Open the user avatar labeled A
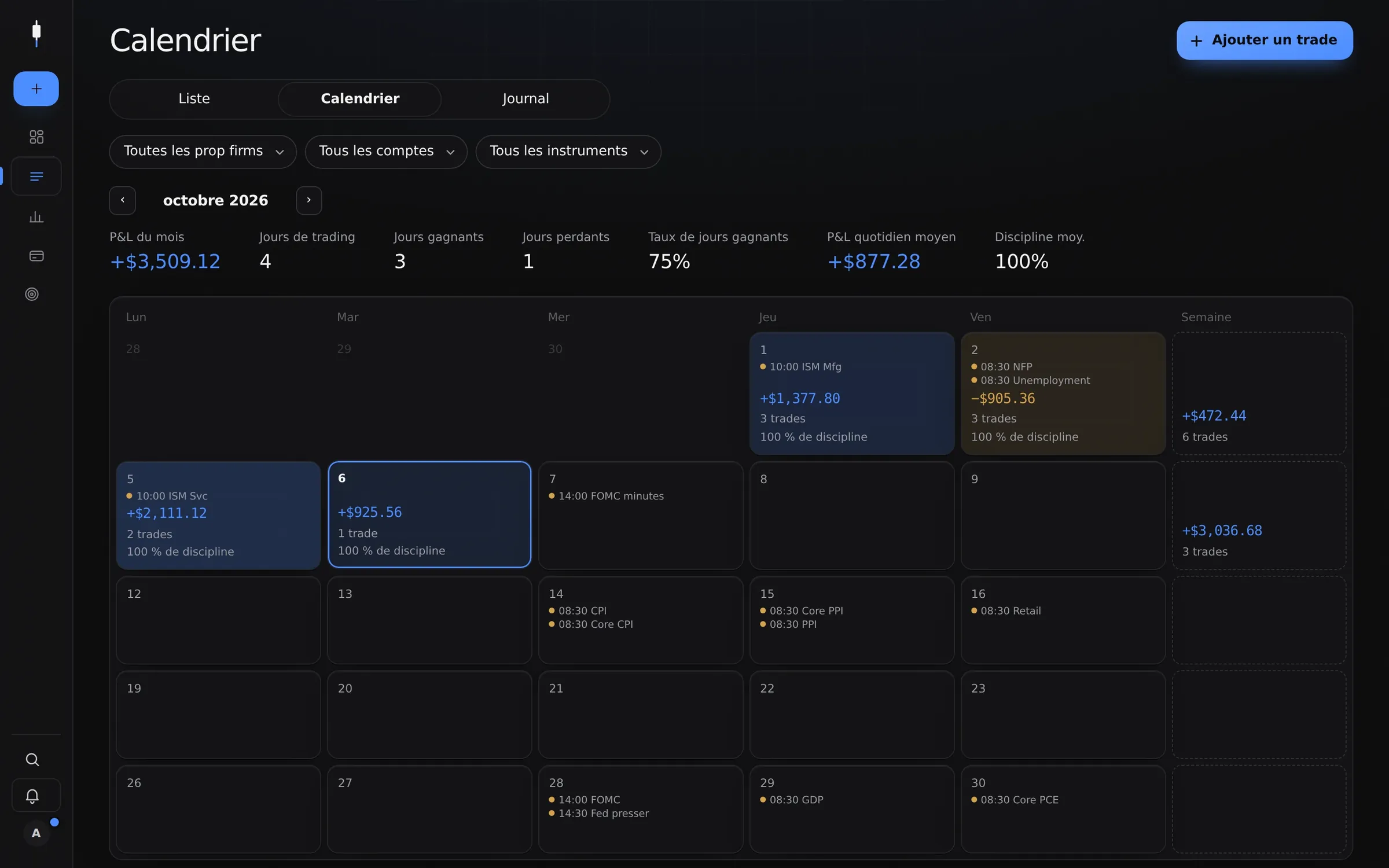The height and width of the screenshot is (868, 1389). click(x=36, y=833)
